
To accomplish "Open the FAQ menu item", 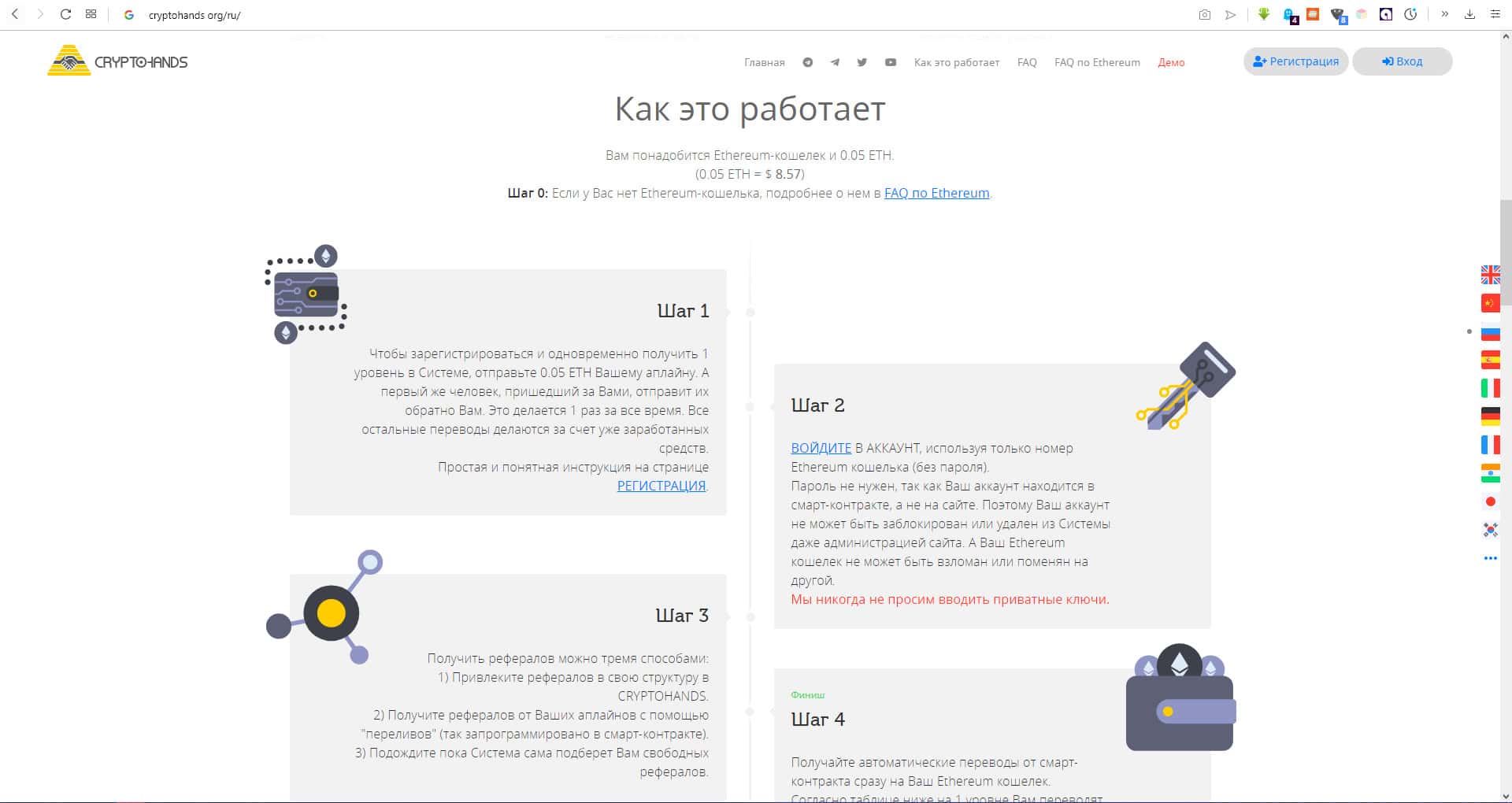I will [1027, 62].
